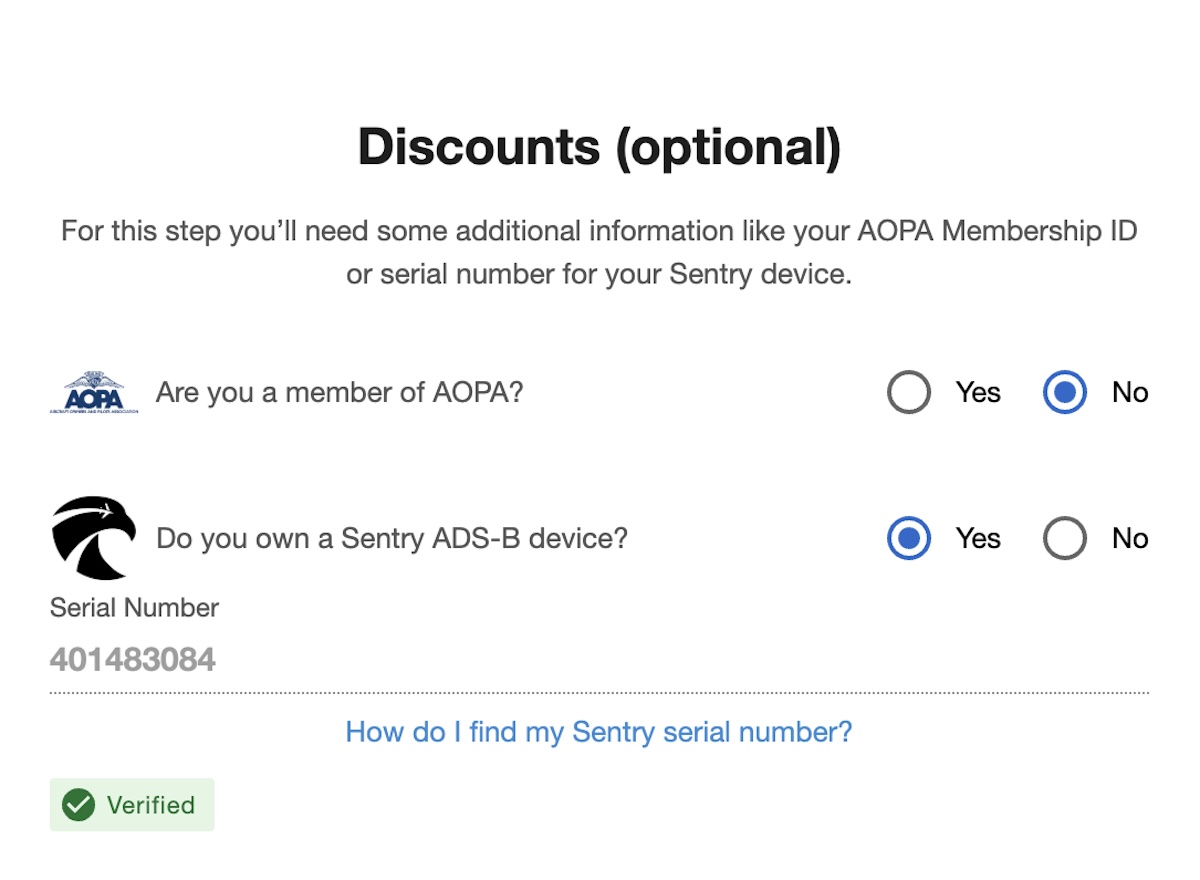
Task: Click the 'No' label in the AOPA row
Action: pyautogui.click(x=1130, y=393)
